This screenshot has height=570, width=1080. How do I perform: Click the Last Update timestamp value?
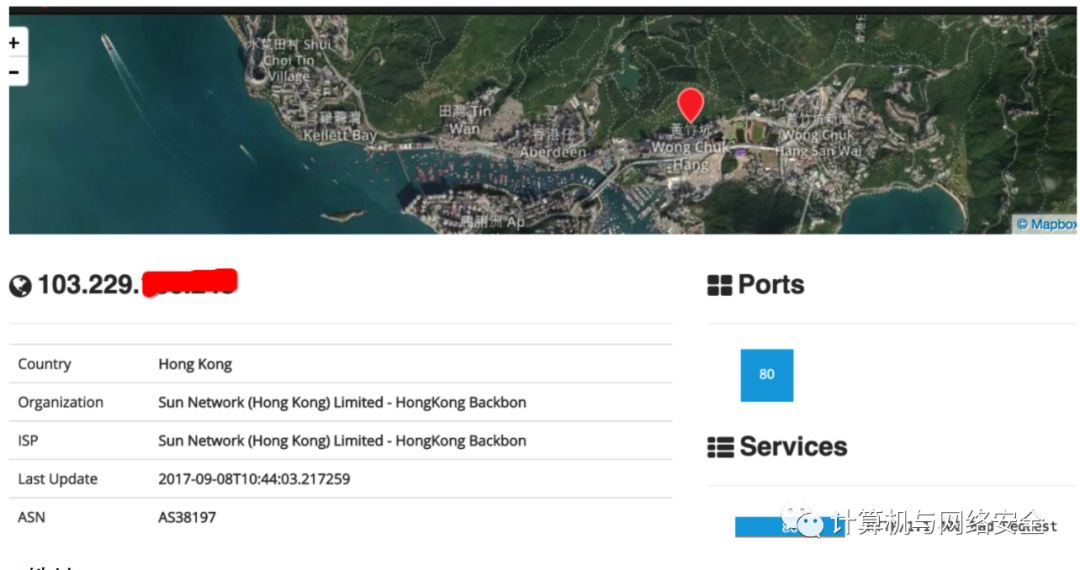(254, 479)
